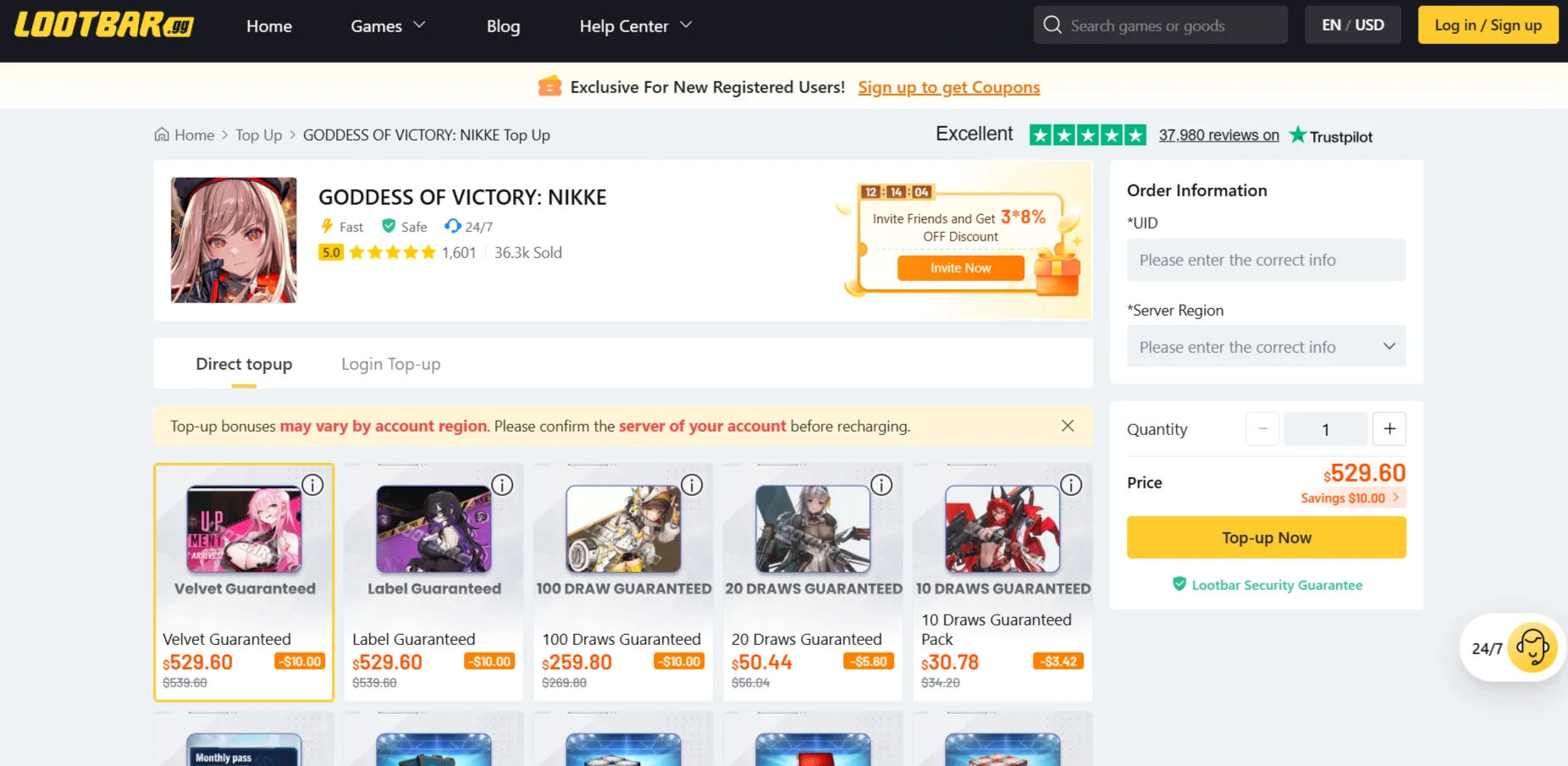Click info icon on 10 Draws Guaranteed card
Image resolution: width=1568 pixels, height=766 pixels.
click(1071, 485)
